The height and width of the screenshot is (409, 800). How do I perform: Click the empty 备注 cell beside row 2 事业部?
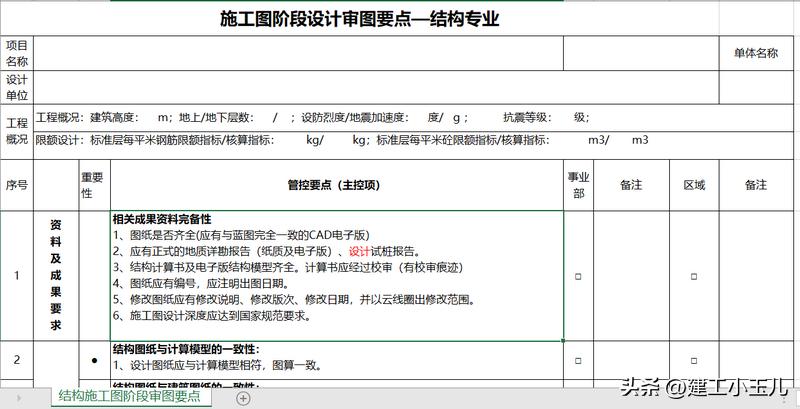pyautogui.click(x=631, y=360)
